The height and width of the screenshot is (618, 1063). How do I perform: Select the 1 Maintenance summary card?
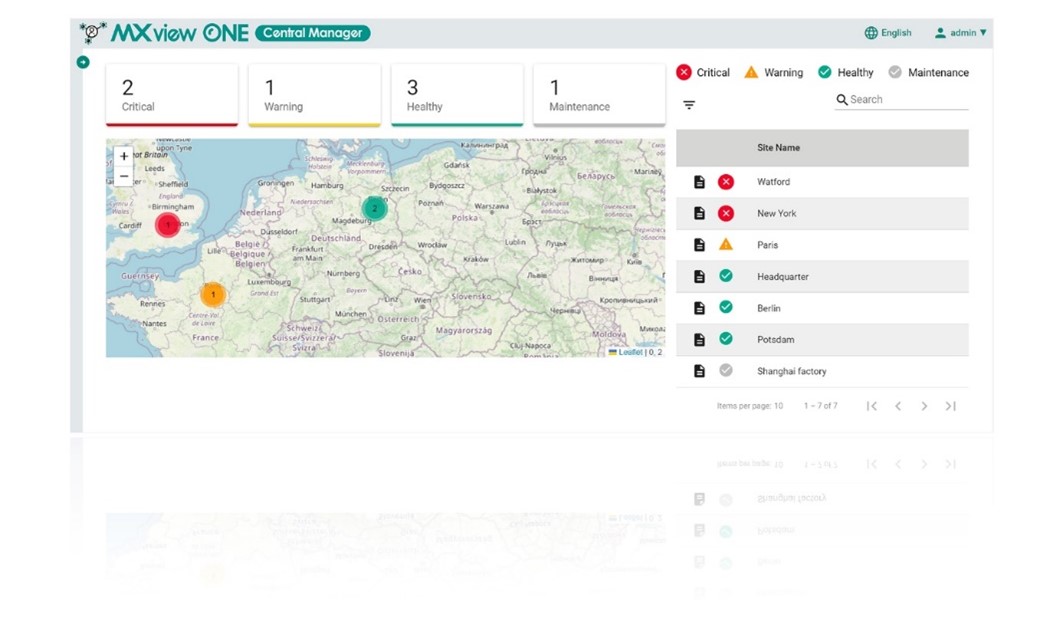pos(599,95)
